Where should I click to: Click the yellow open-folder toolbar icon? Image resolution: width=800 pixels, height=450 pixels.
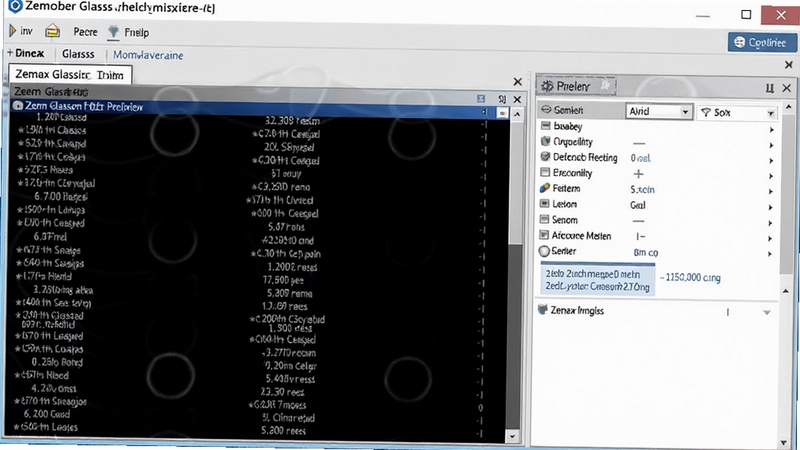(52, 32)
